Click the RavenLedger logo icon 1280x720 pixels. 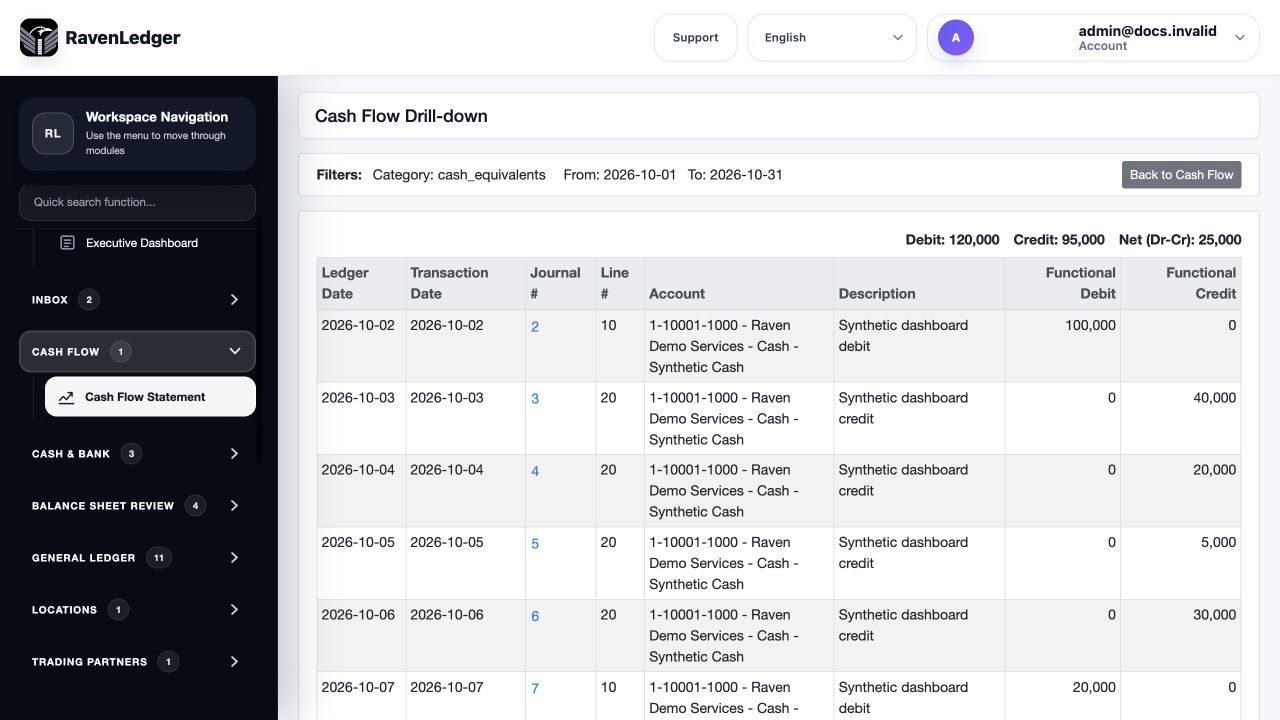[x=39, y=38]
